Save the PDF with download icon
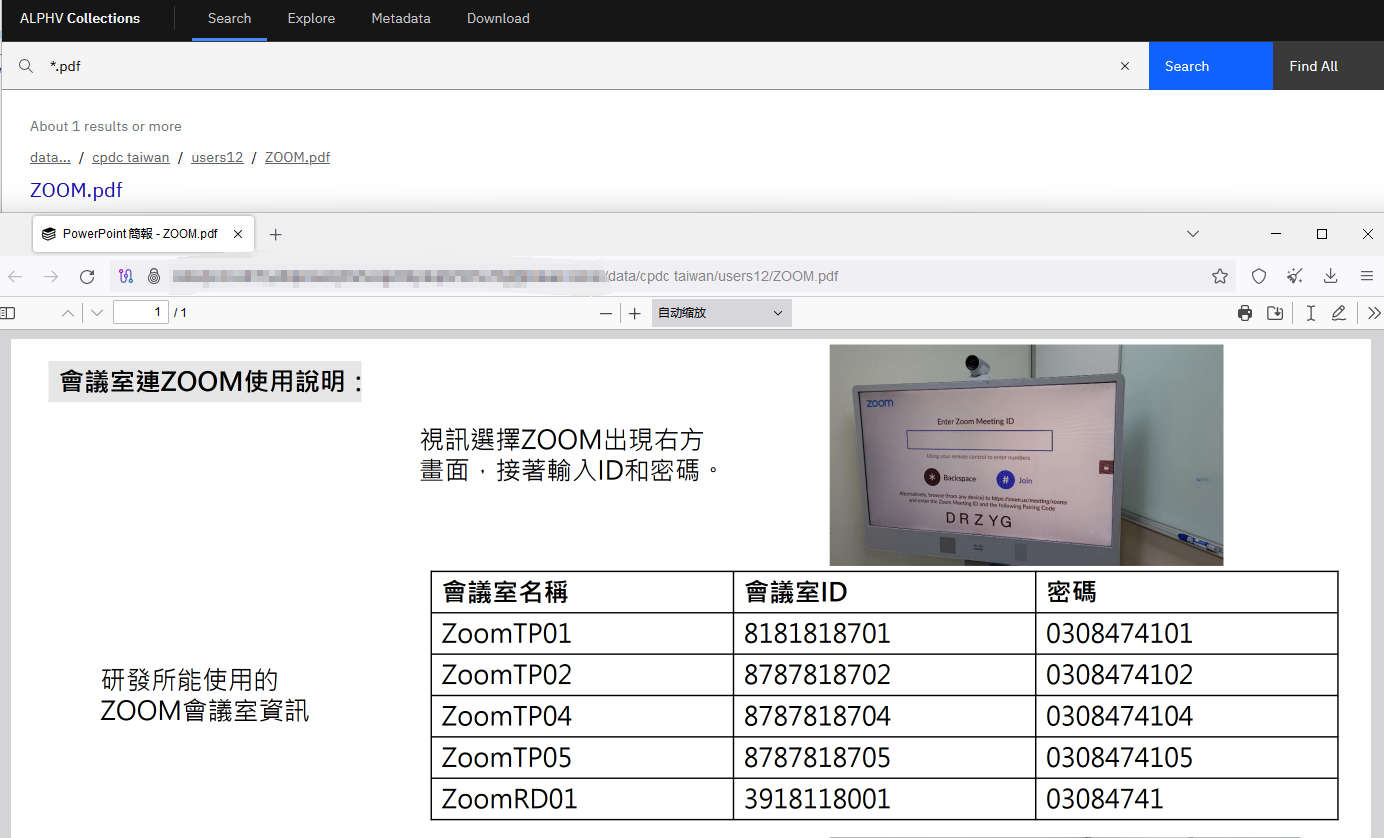 pos(1275,313)
